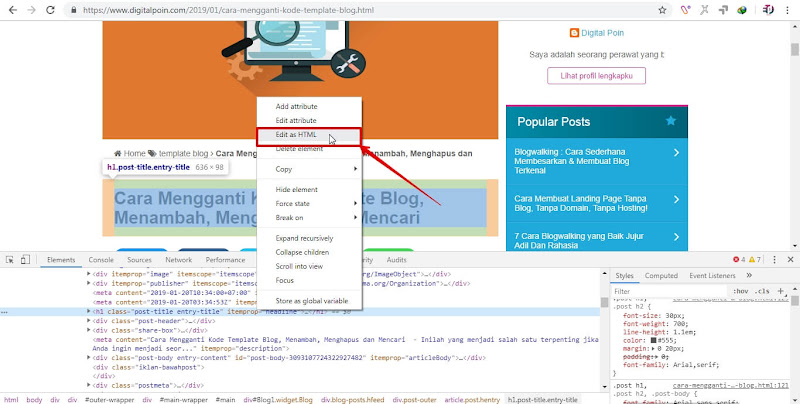This screenshot has width=800, height=404.
Task: Expand the post-body entry-content div node
Action: 89,358
